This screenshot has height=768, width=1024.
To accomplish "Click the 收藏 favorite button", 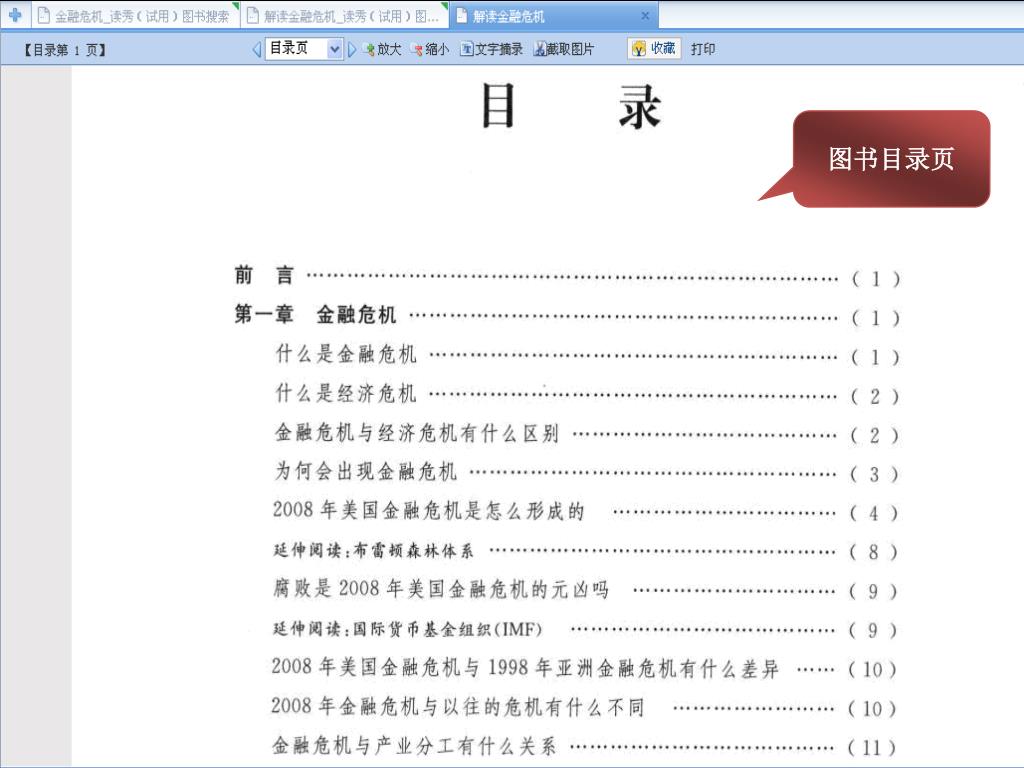I will point(654,48).
